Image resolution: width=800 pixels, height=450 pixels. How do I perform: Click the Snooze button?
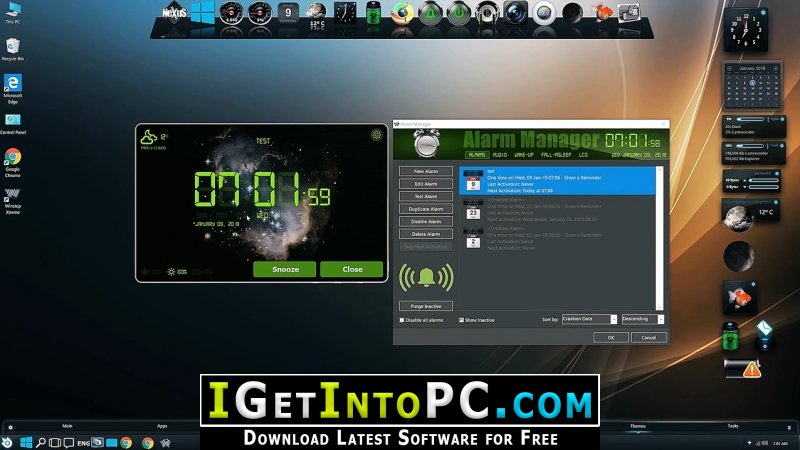coord(285,269)
